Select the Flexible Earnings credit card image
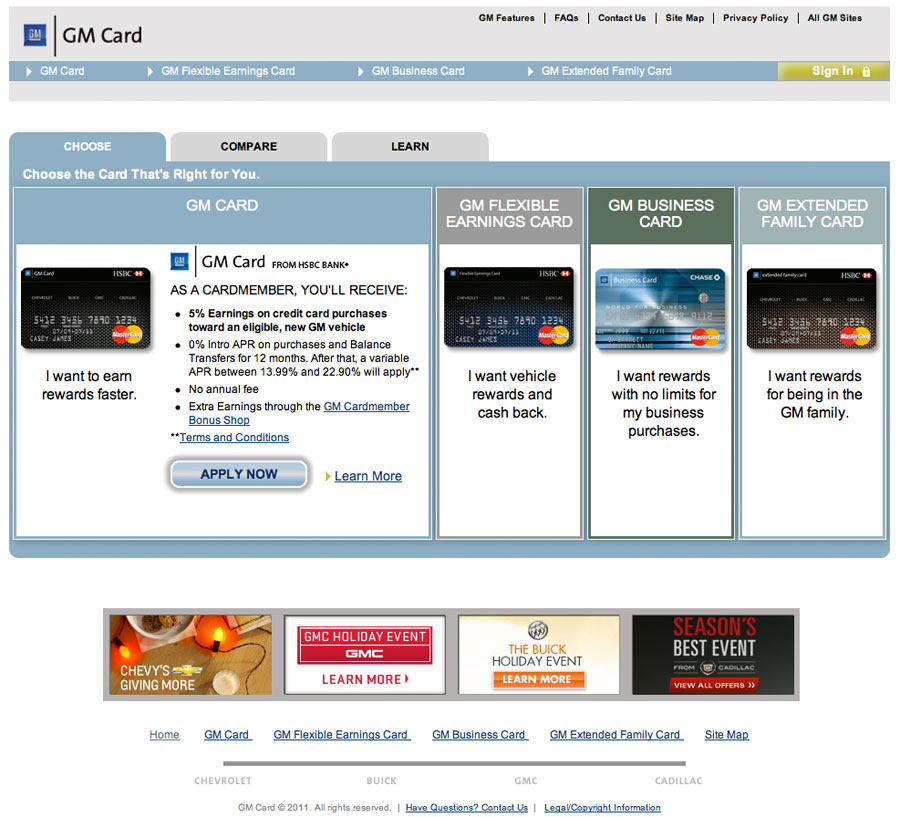 coord(509,308)
